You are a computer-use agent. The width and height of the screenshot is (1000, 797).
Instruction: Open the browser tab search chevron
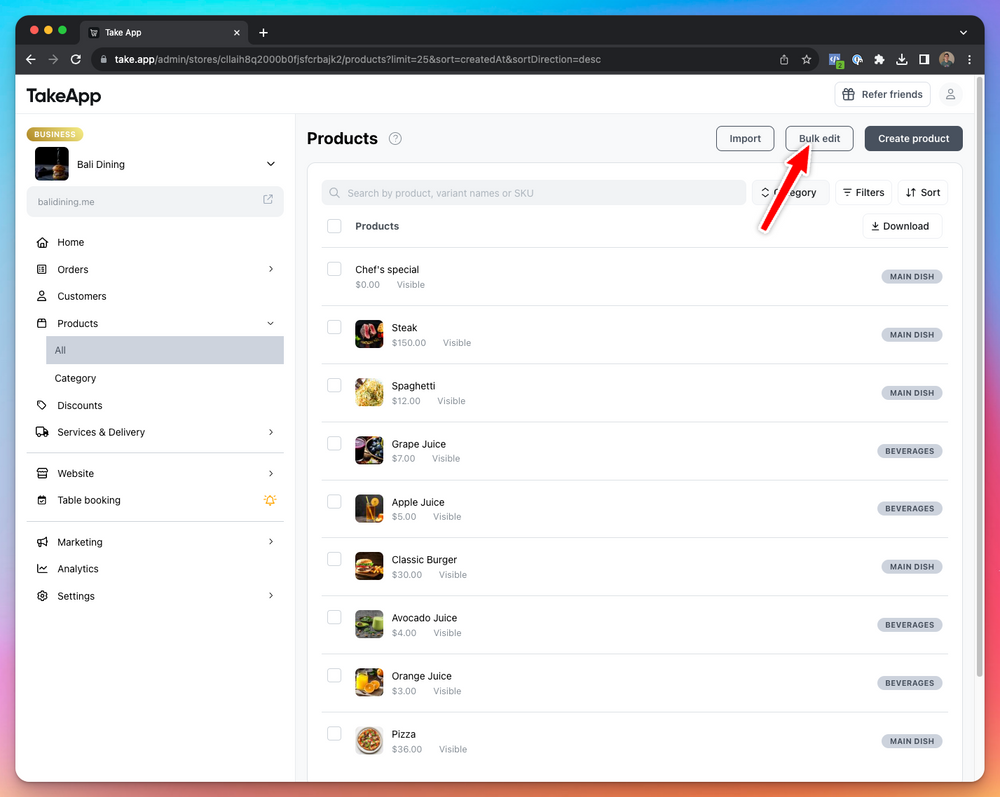click(963, 33)
